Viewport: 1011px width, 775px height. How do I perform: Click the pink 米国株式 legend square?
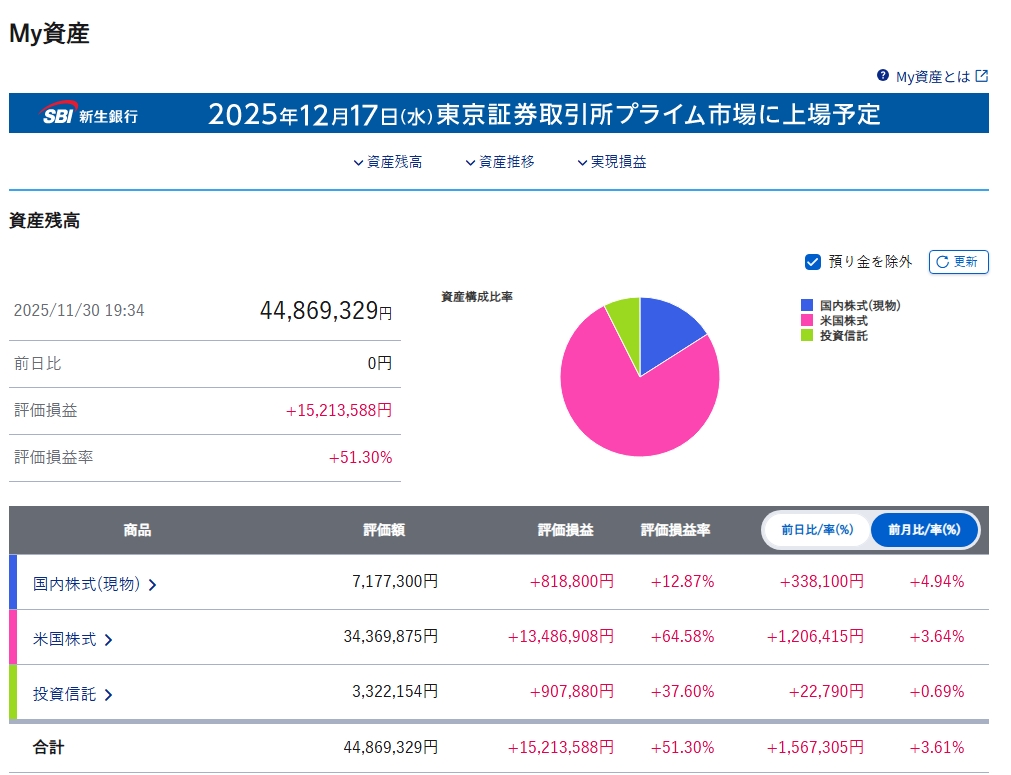click(807, 321)
